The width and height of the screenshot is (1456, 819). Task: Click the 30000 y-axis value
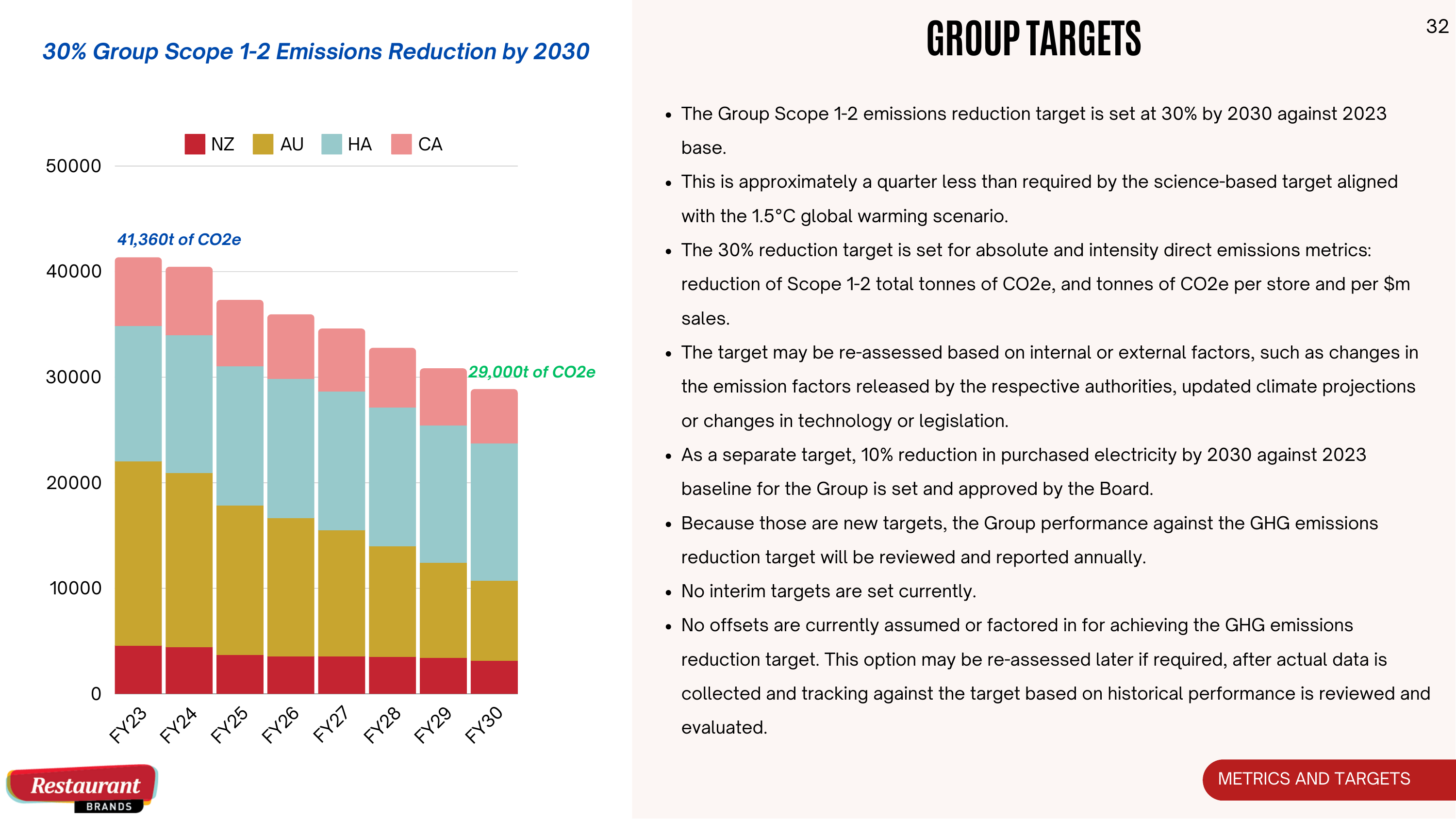click(x=73, y=377)
